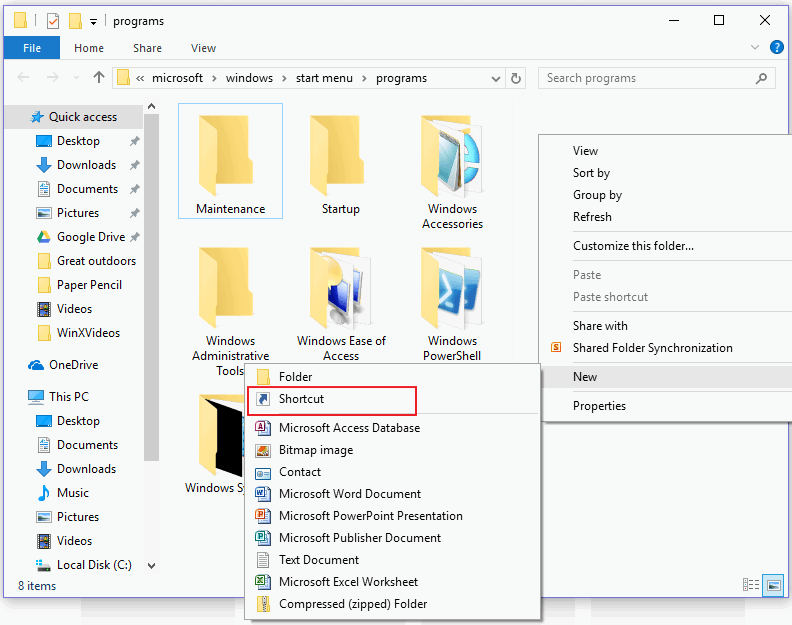Click the windows path segment

[249, 78]
